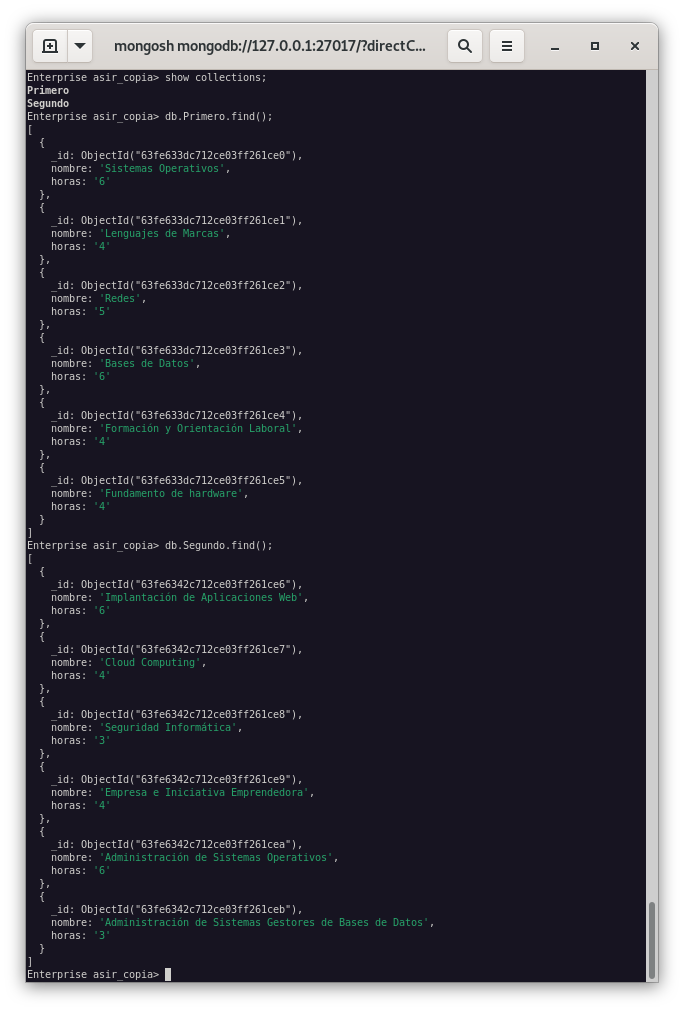Open the terminal search tool
Image resolution: width=684 pixels, height=1011 pixels.
point(465,46)
